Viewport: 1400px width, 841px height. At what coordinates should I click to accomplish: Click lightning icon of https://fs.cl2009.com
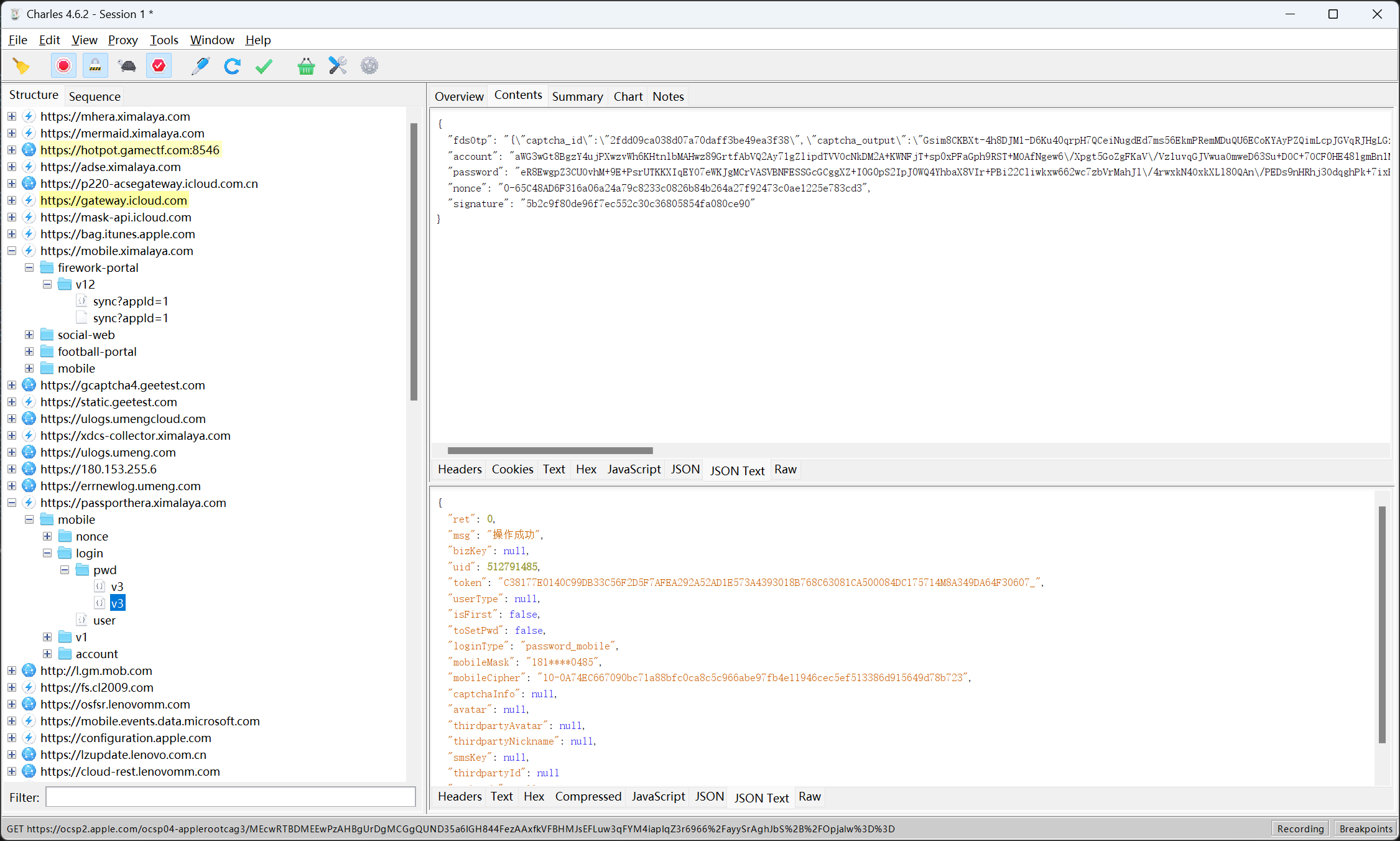coord(29,687)
